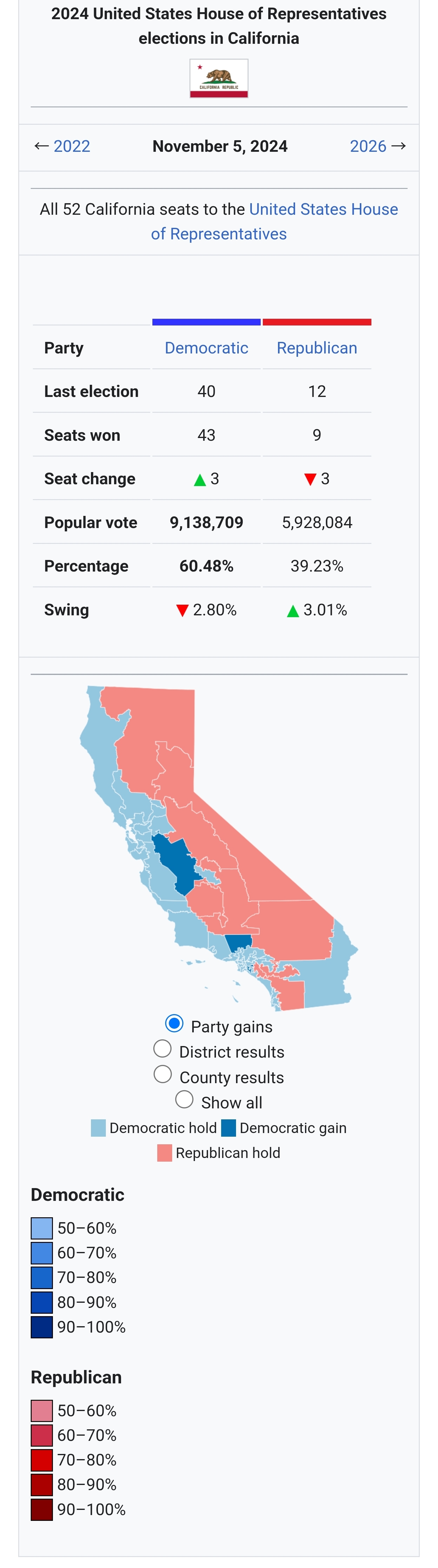Click the Democratic 50–60% color swatch
The image size is (438, 1568).
[x=42, y=1228]
